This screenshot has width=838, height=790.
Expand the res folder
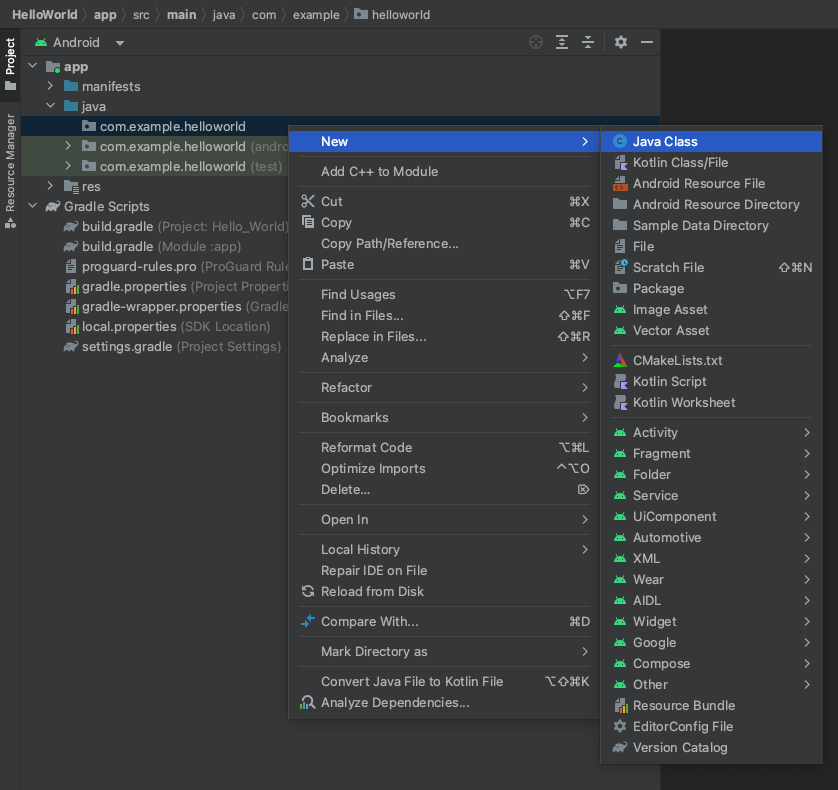(x=50, y=186)
